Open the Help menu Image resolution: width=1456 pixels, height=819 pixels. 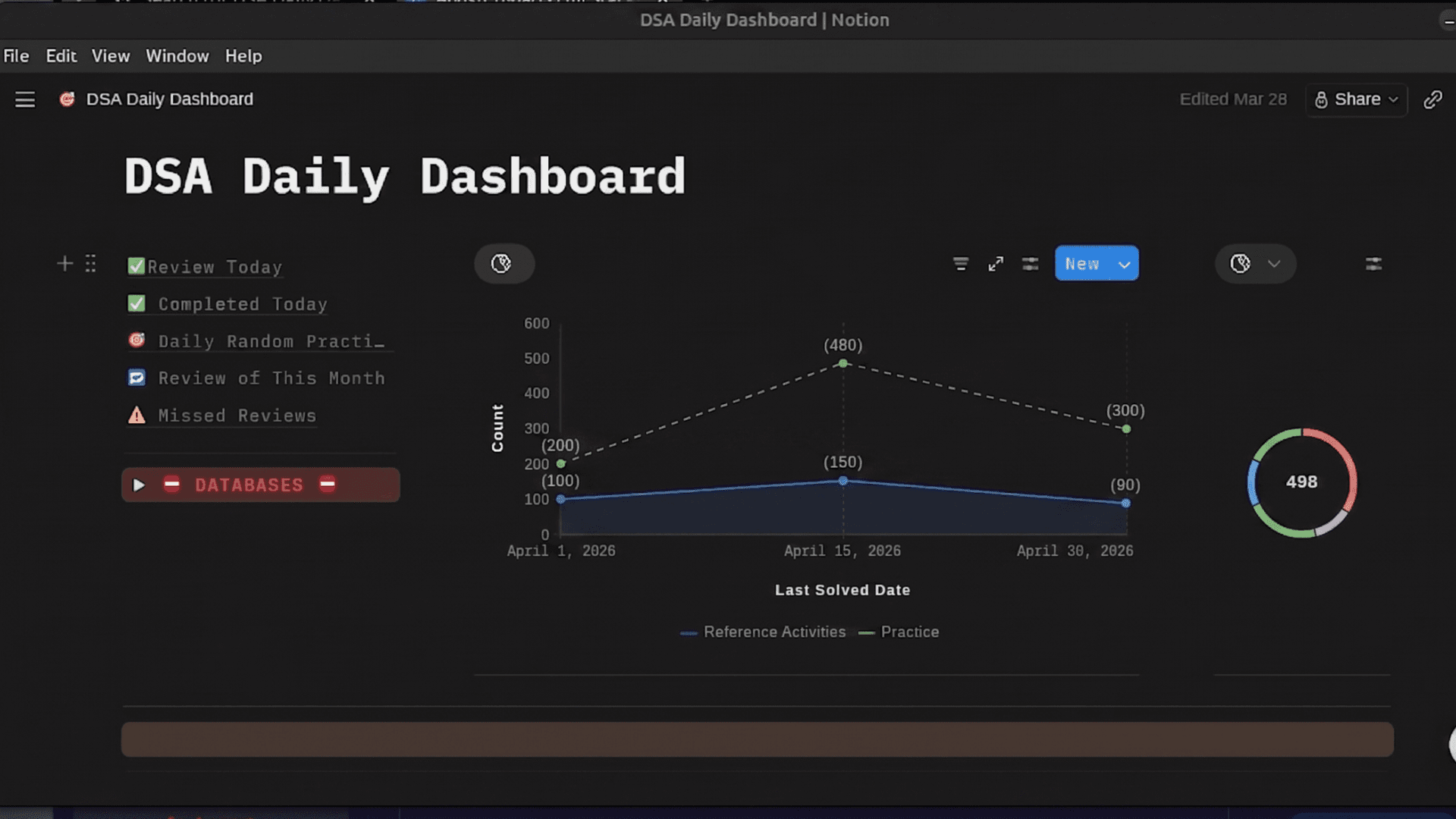(243, 56)
